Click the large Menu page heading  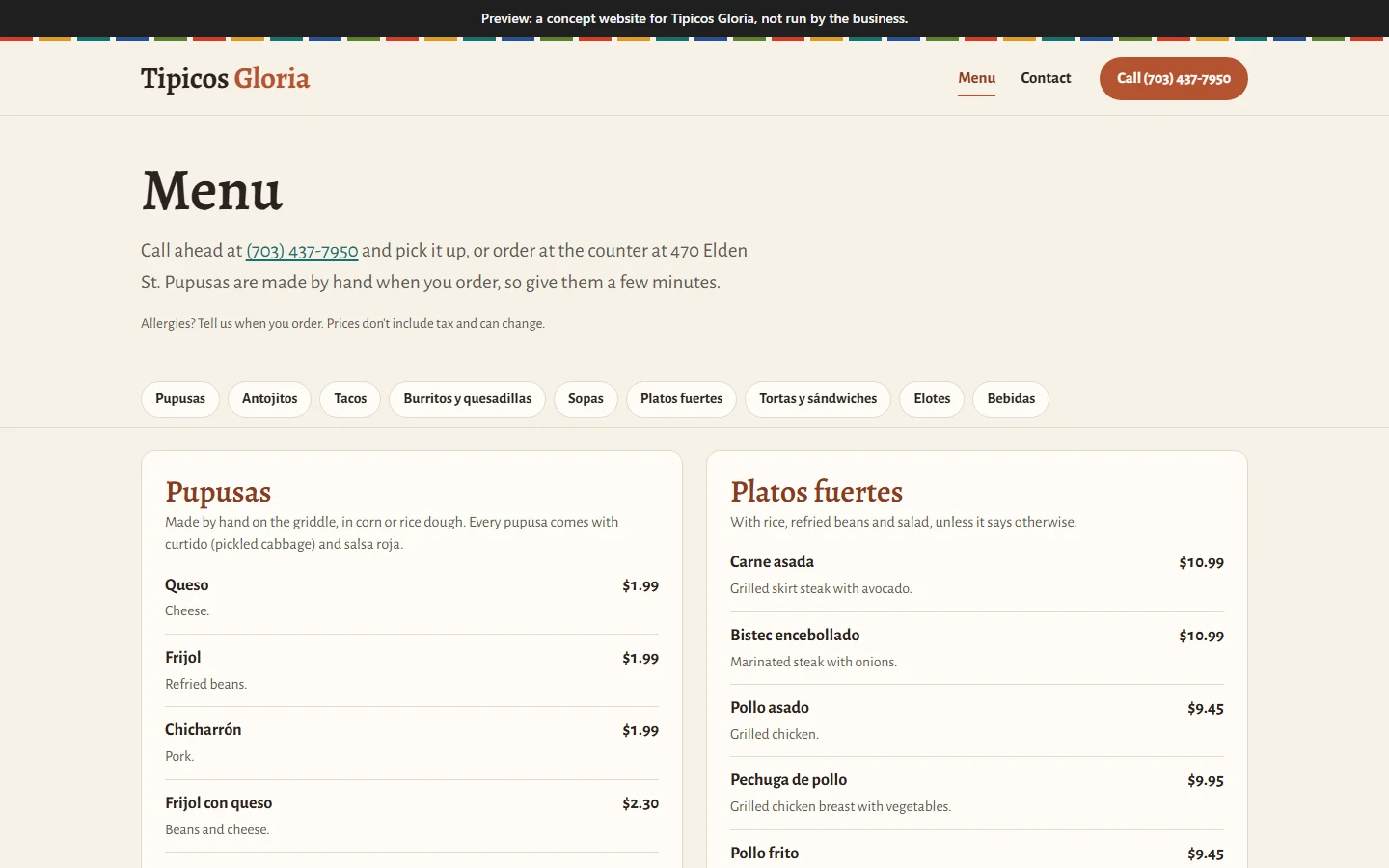point(212,190)
